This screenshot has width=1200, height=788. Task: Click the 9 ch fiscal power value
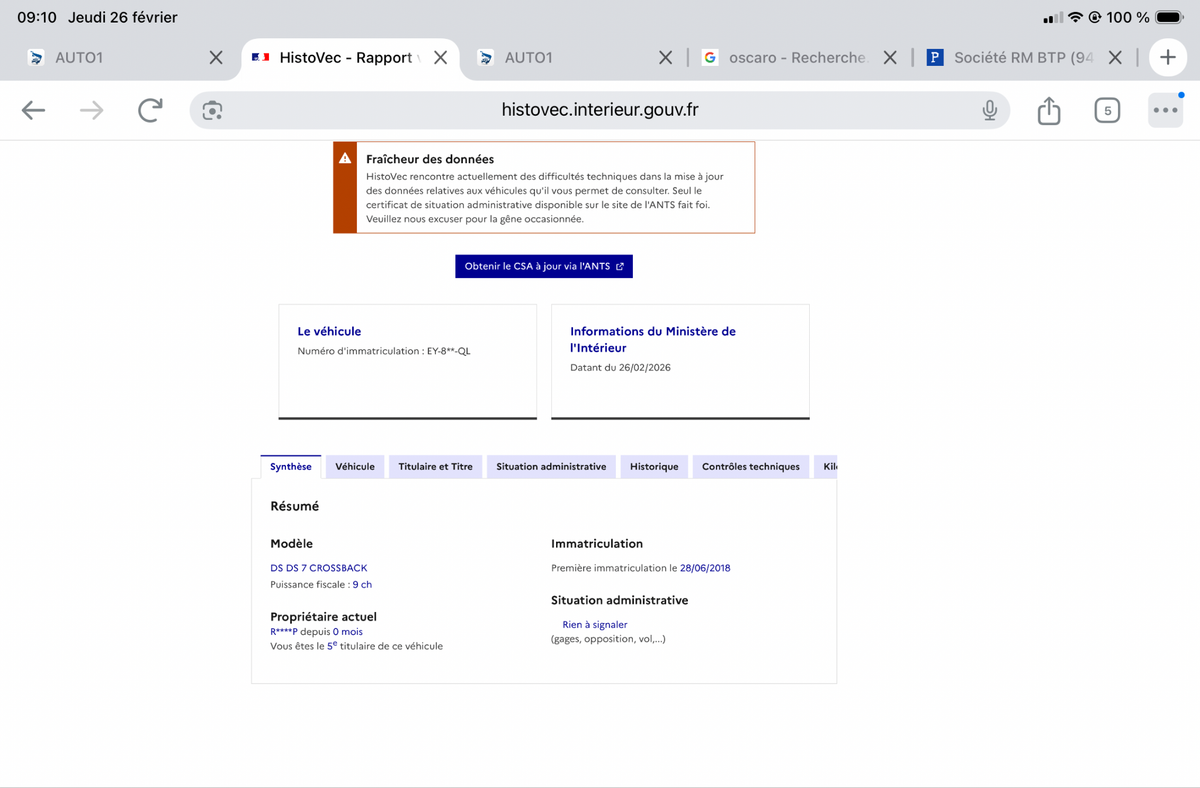362,584
